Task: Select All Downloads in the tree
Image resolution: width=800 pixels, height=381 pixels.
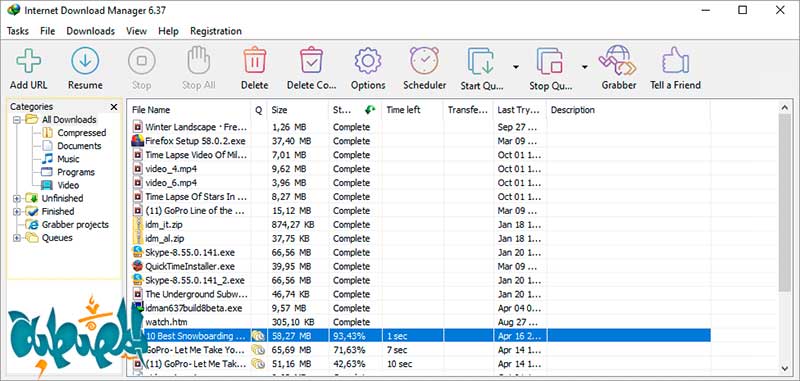Action: pyautogui.click(x=69, y=120)
